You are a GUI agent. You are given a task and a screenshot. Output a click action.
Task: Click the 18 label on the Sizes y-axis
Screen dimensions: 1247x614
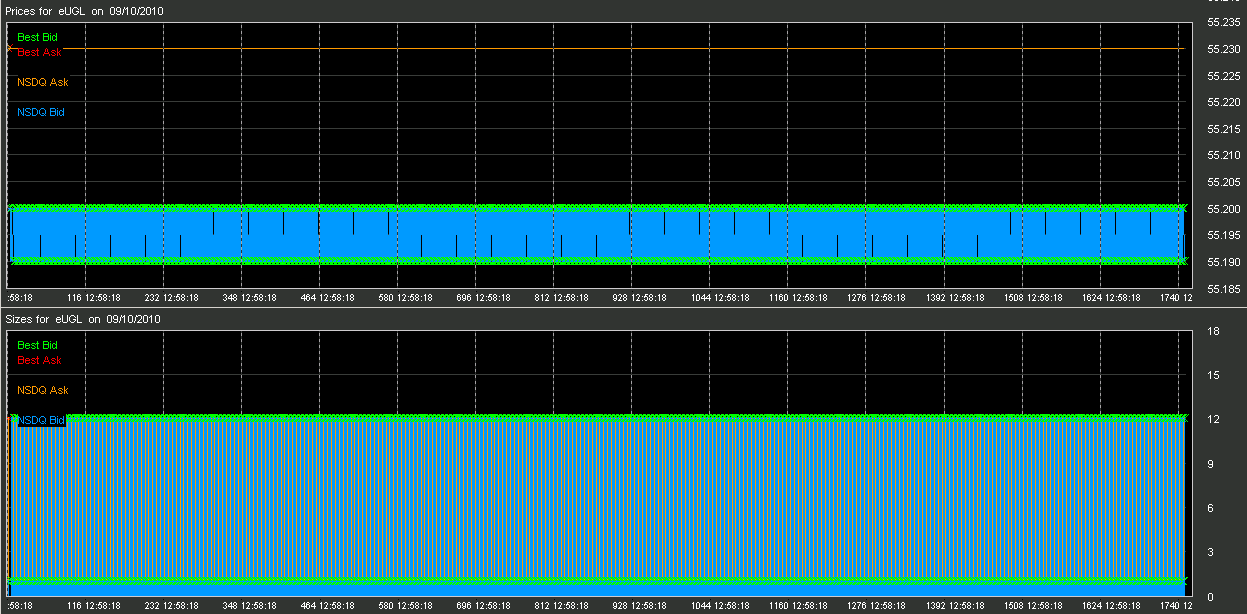pyautogui.click(x=1212, y=331)
